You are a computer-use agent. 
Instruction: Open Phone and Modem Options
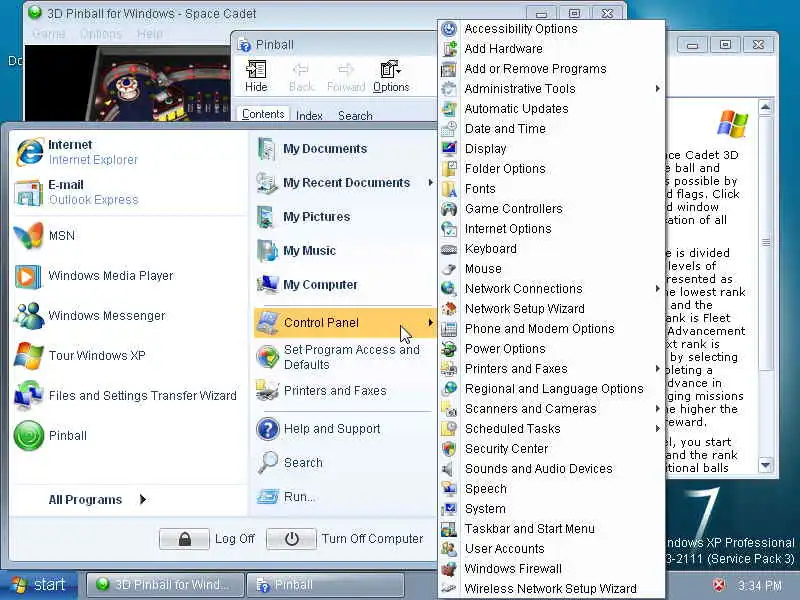[552, 329]
